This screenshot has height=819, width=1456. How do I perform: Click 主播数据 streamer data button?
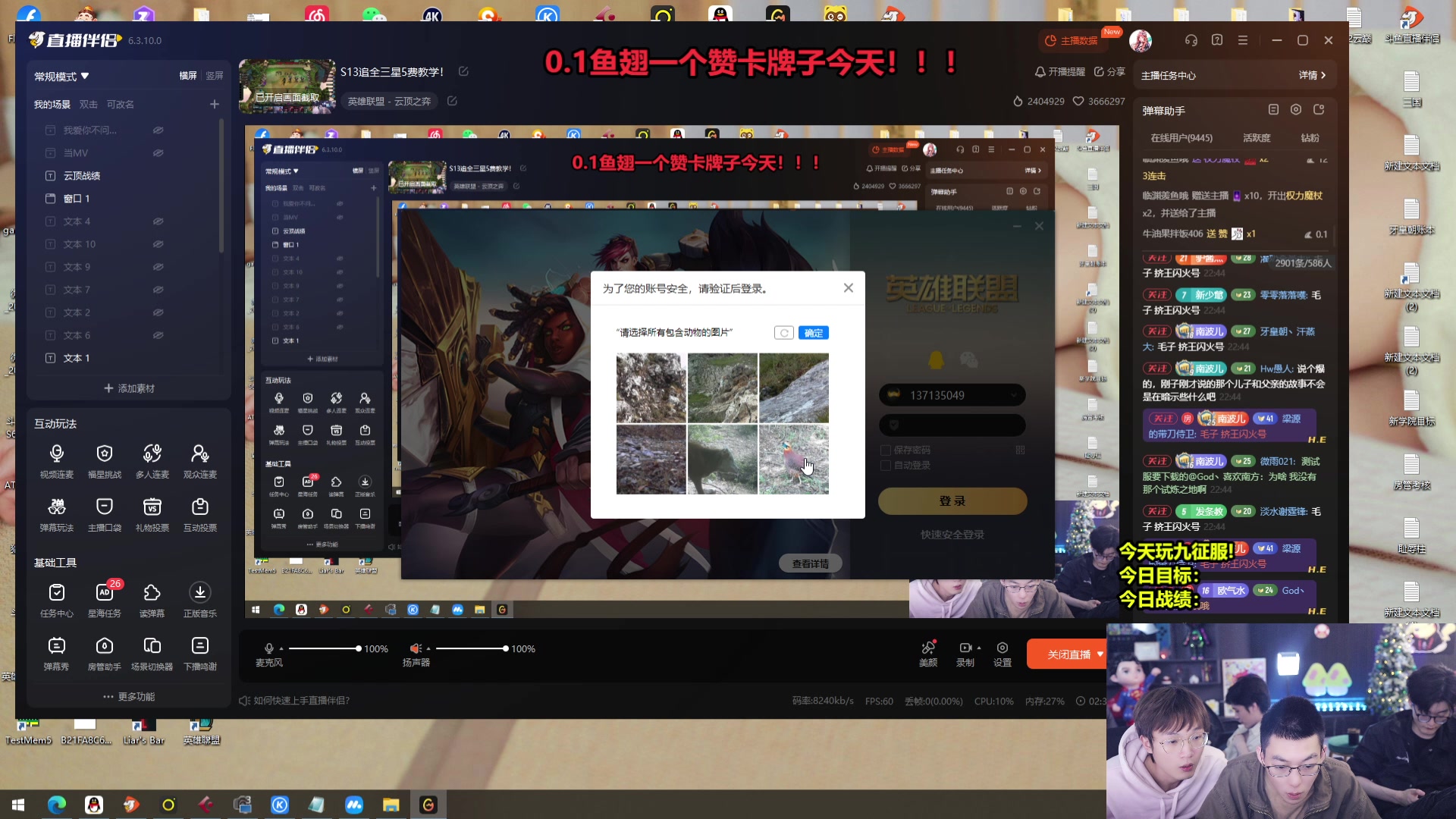(1072, 40)
